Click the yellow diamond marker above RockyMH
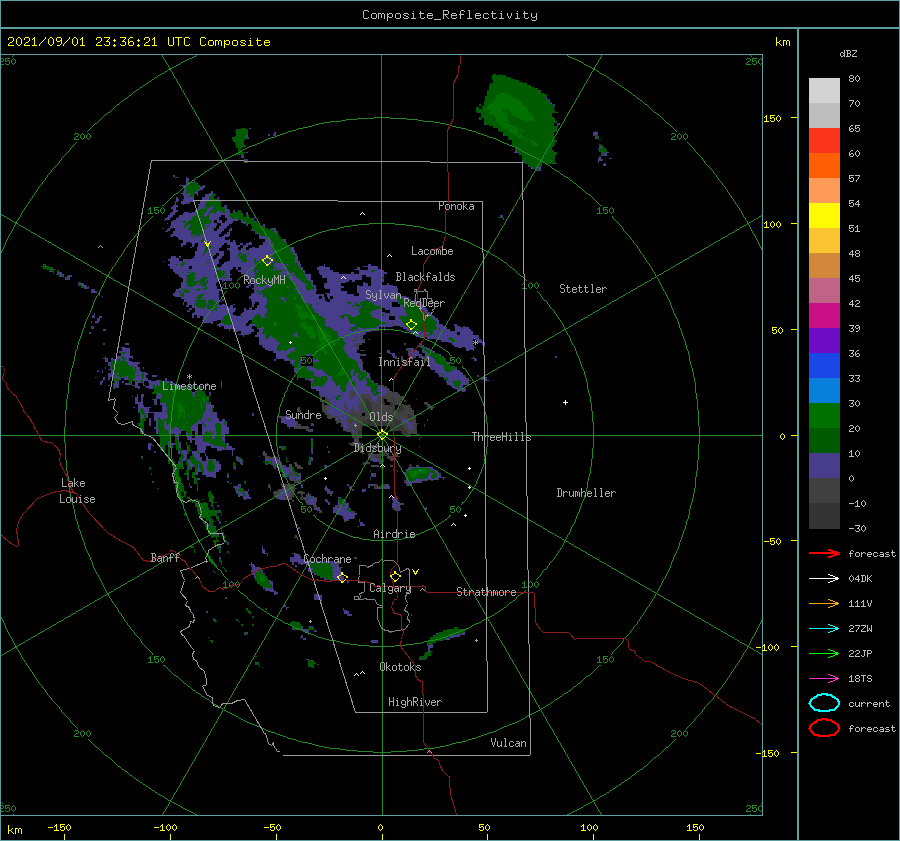900x841 pixels. point(267,261)
